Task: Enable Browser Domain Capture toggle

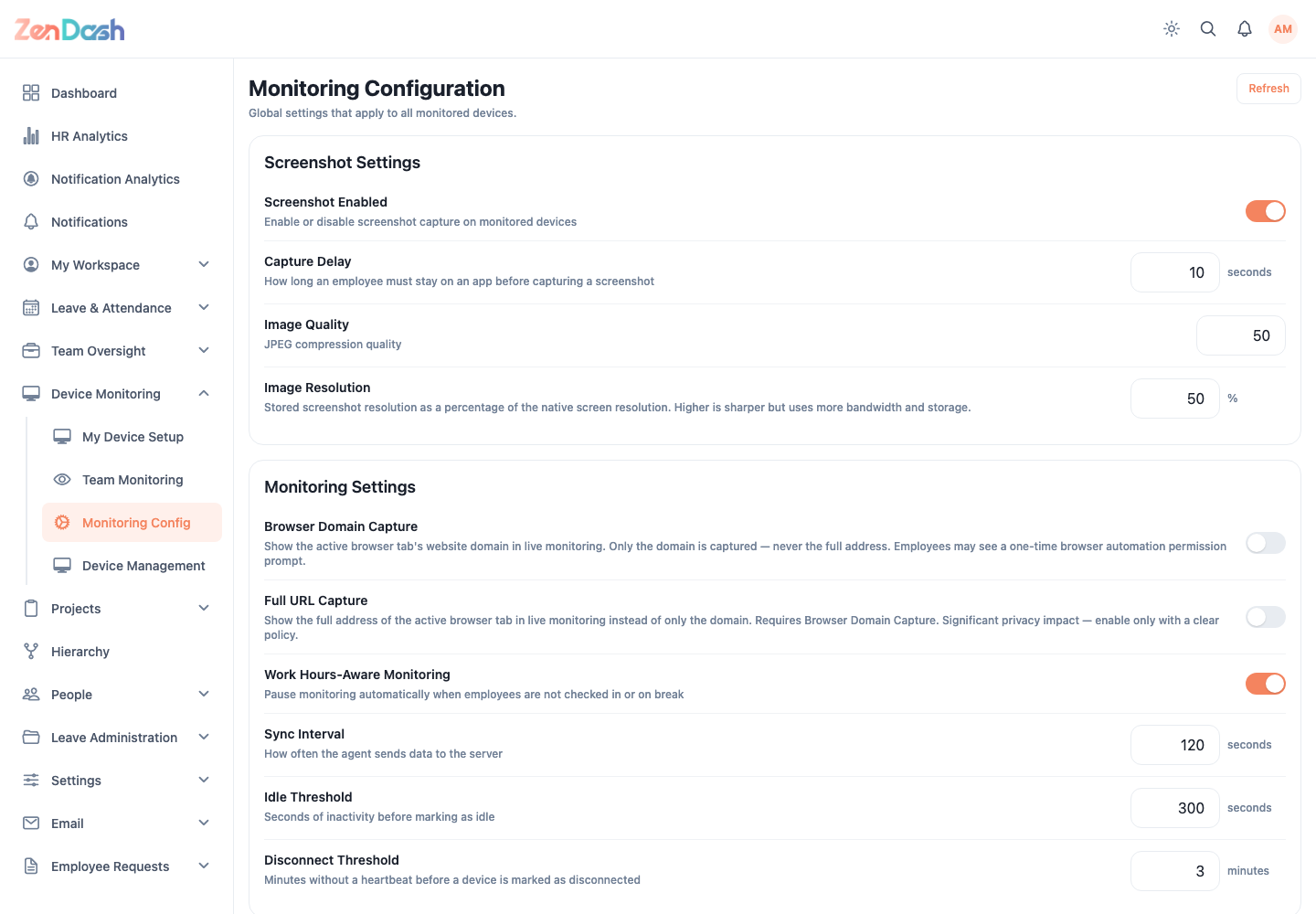Action: pyautogui.click(x=1266, y=543)
